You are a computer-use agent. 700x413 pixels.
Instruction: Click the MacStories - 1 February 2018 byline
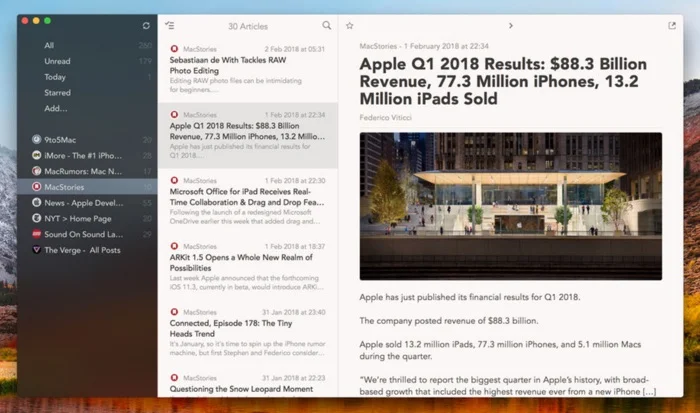[x=424, y=46]
